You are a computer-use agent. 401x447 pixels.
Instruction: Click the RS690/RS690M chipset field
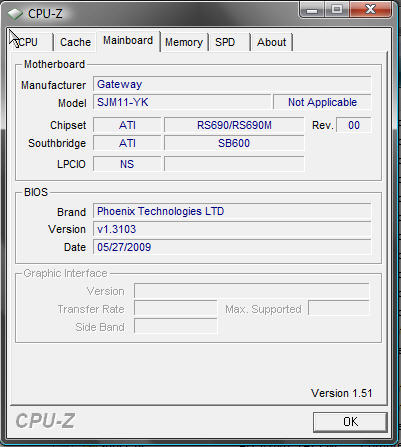pos(234,125)
